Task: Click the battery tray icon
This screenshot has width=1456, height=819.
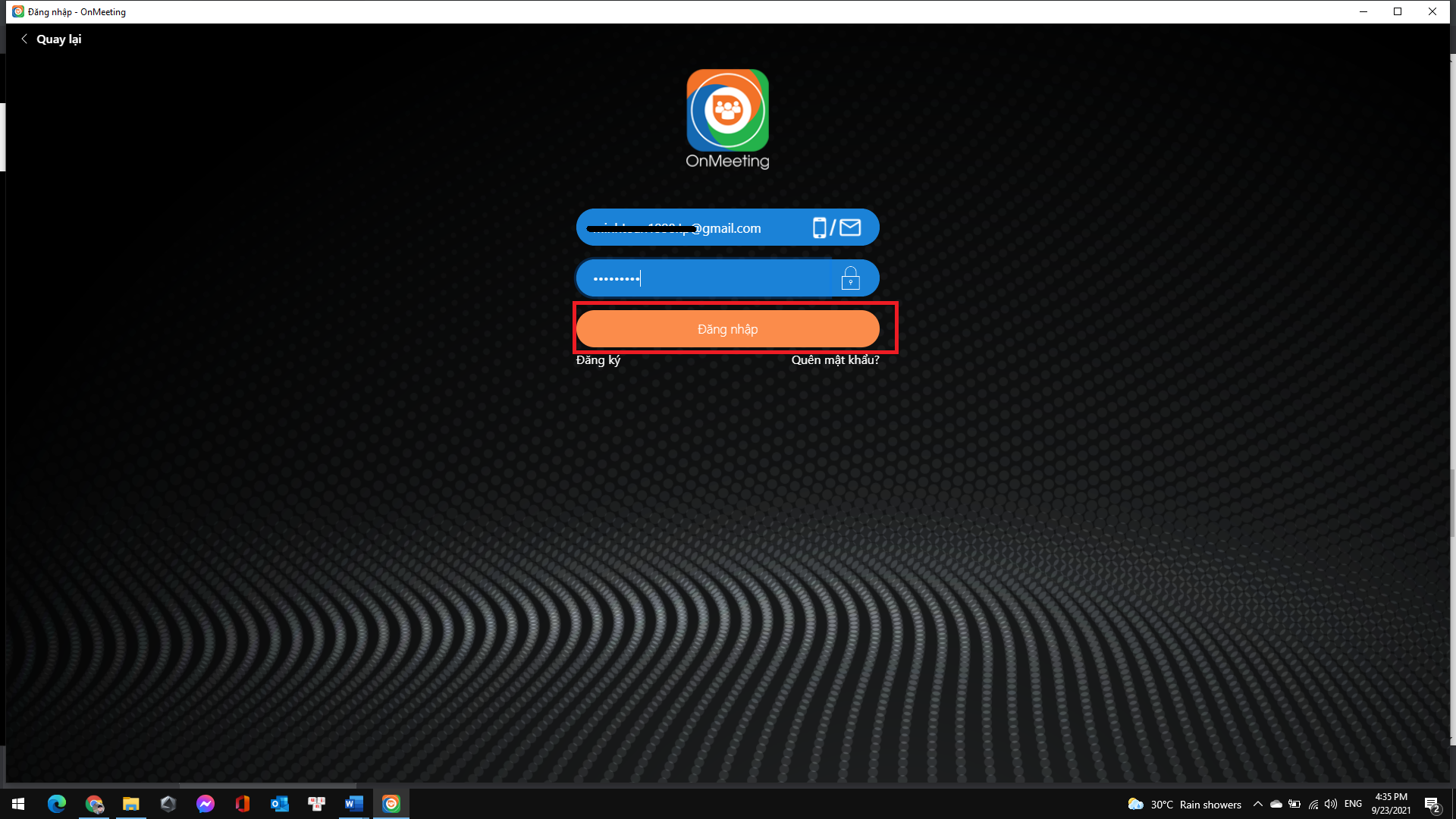Action: tap(1294, 804)
